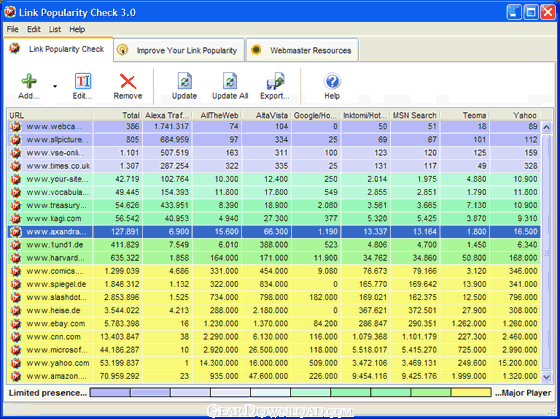Click the blue question mark Help icon
Viewport: 560px width, 419px height.
[332, 81]
